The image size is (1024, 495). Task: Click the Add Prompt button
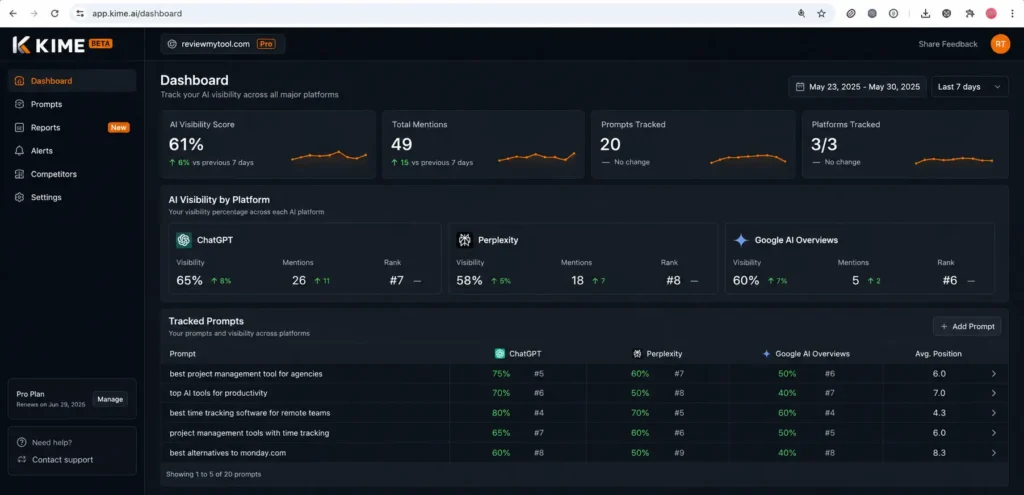click(967, 327)
